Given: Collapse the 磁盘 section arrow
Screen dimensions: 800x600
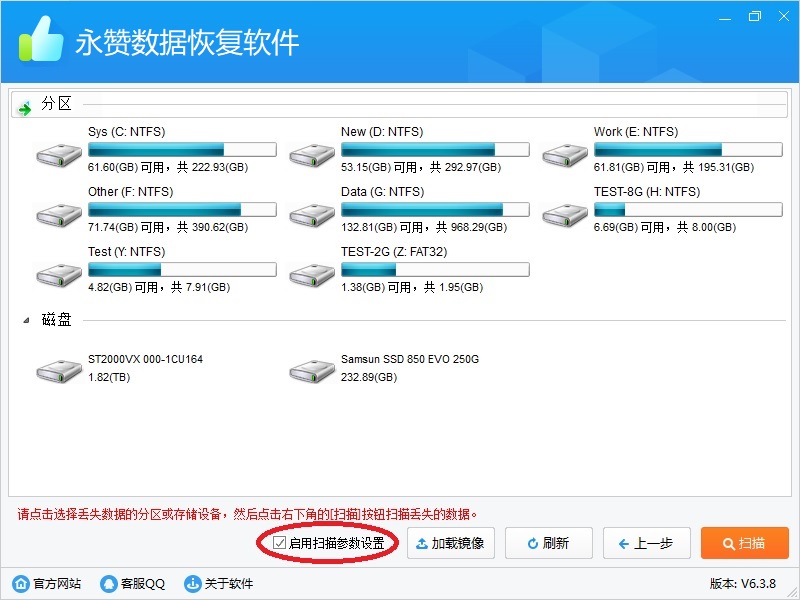Looking at the screenshot, I should click(25, 320).
